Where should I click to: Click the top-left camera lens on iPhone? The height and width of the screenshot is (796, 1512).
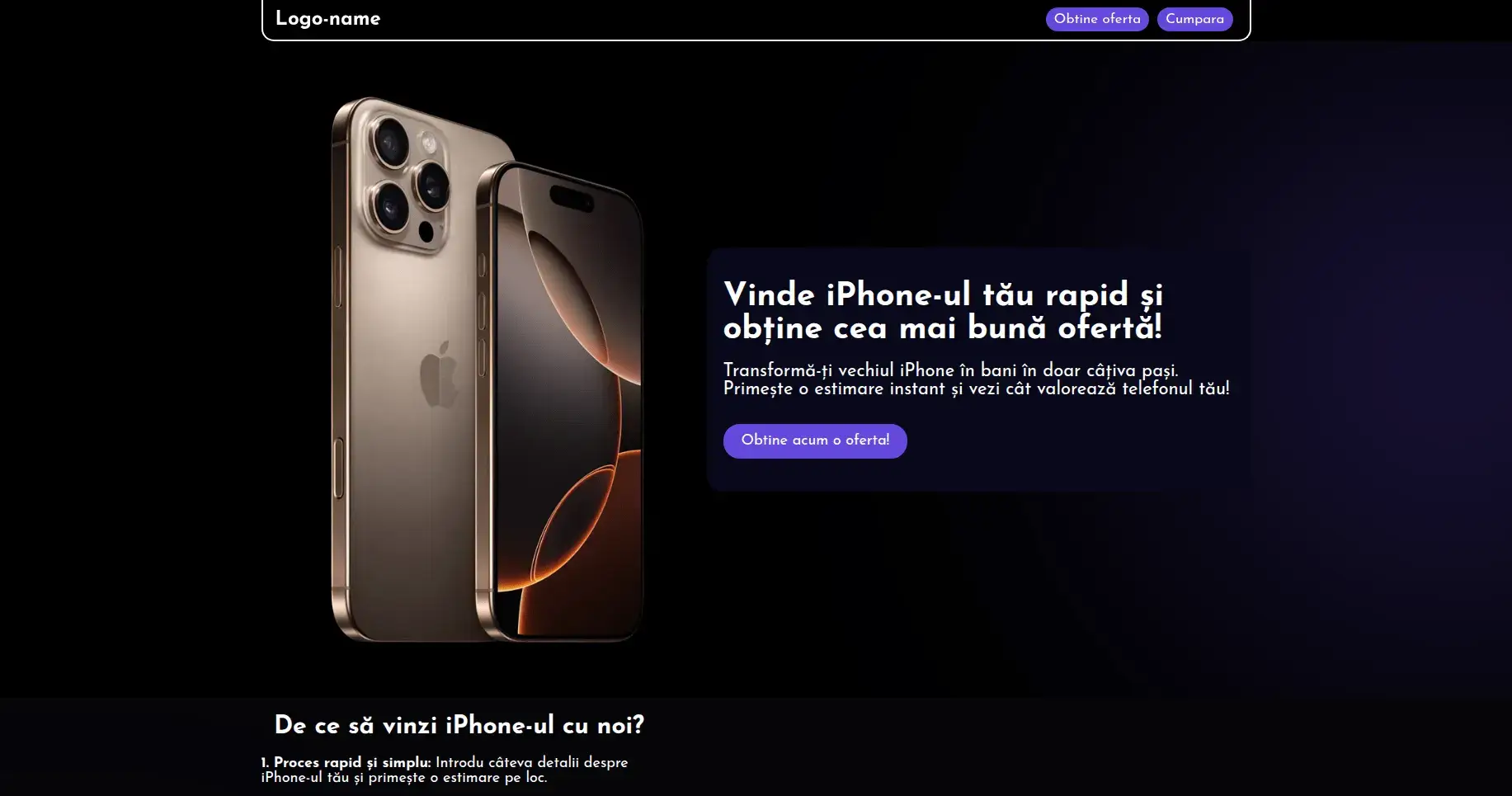(390, 142)
